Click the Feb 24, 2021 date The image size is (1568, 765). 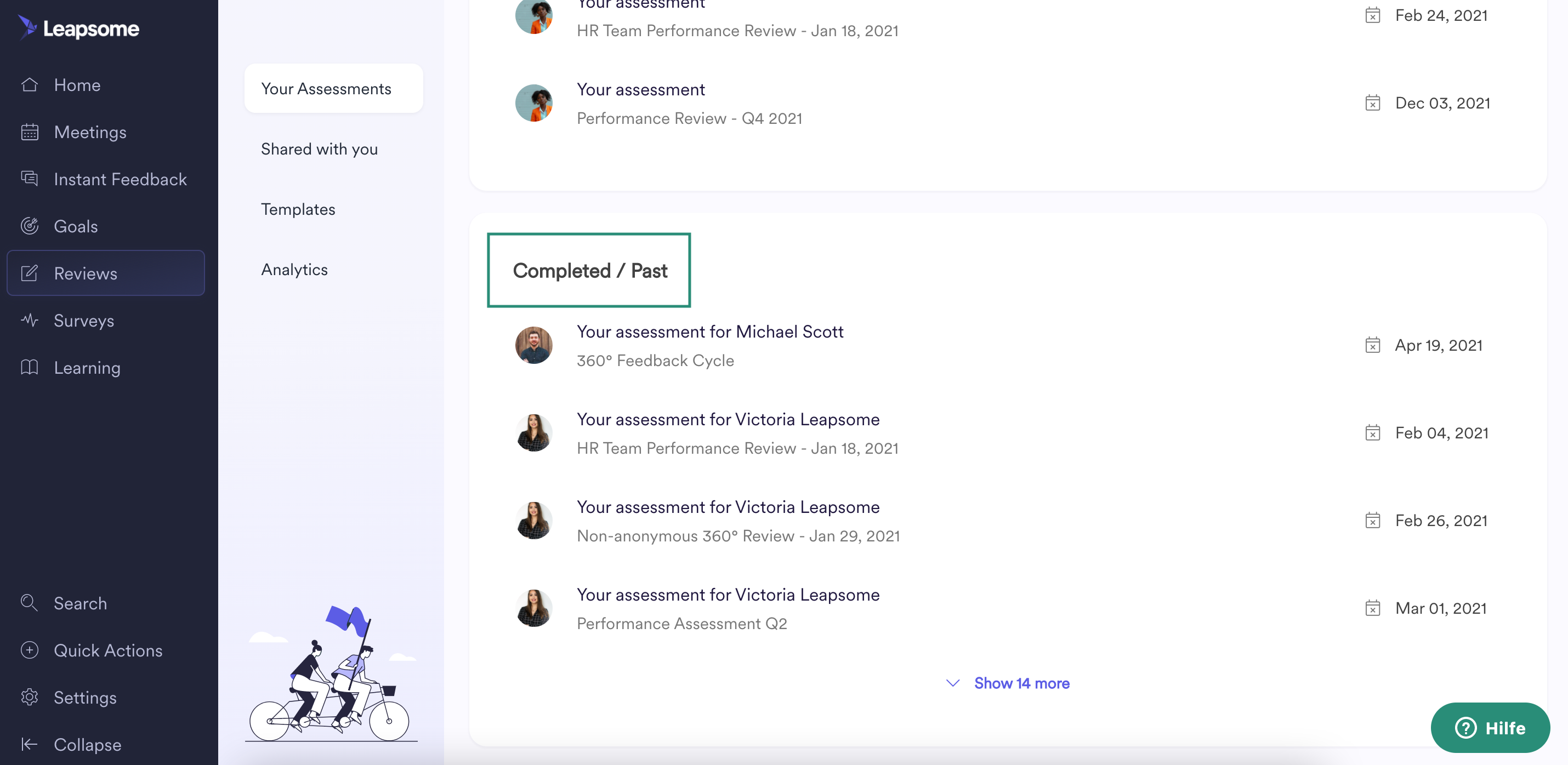(1441, 15)
